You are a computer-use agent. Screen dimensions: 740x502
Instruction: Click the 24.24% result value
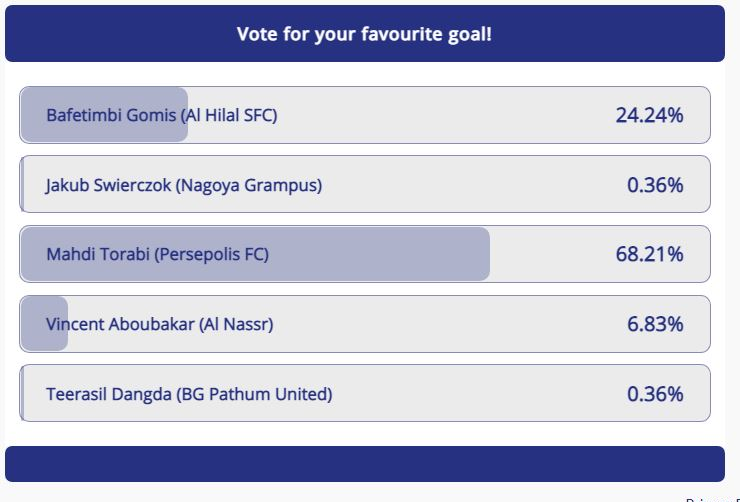[x=649, y=115]
